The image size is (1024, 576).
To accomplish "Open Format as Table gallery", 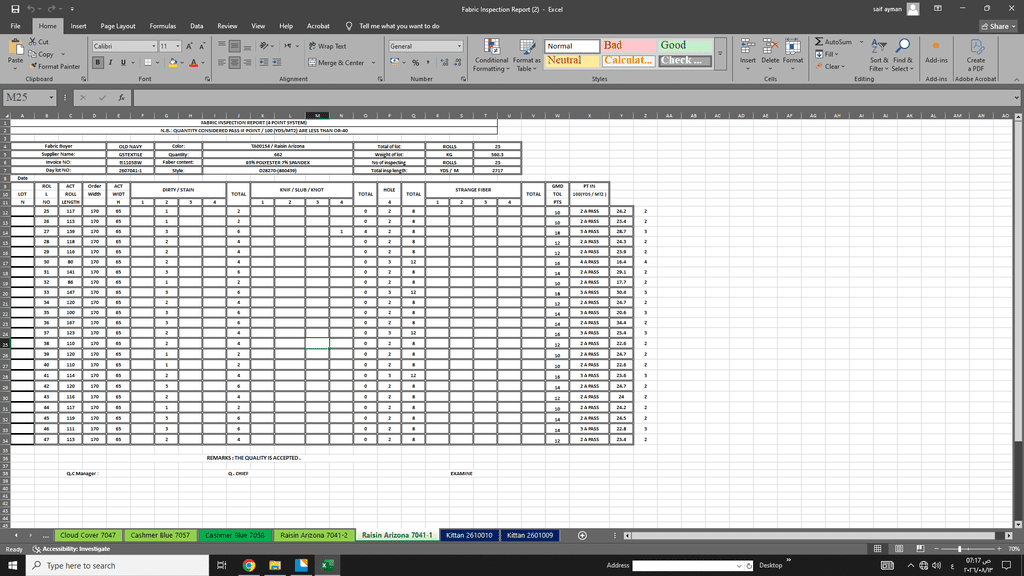I will (x=526, y=55).
